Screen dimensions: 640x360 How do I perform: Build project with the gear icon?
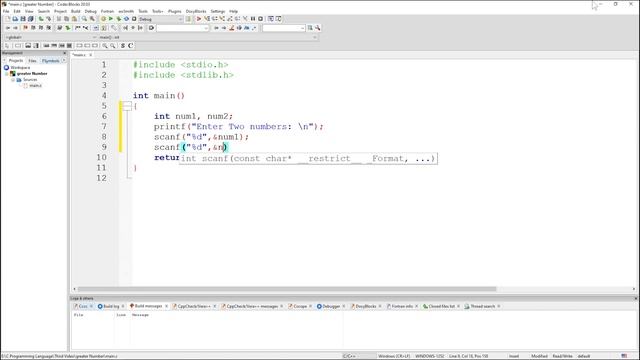(103, 19)
